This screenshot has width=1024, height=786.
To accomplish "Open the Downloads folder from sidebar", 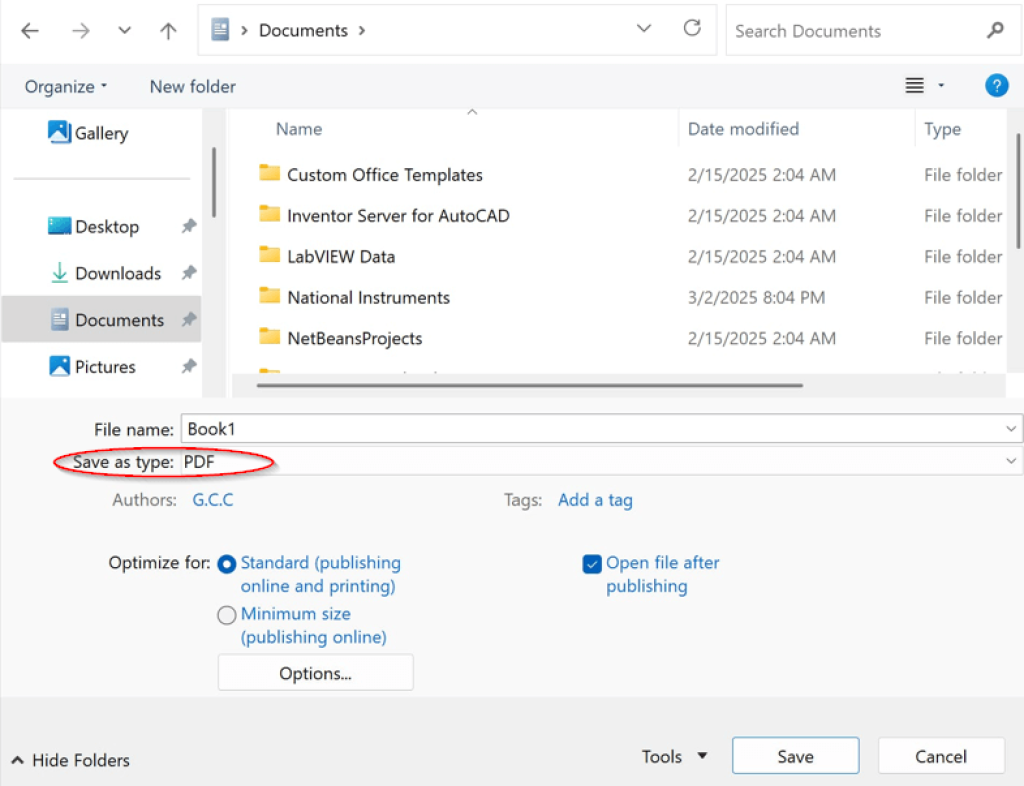I will [x=117, y=273].
